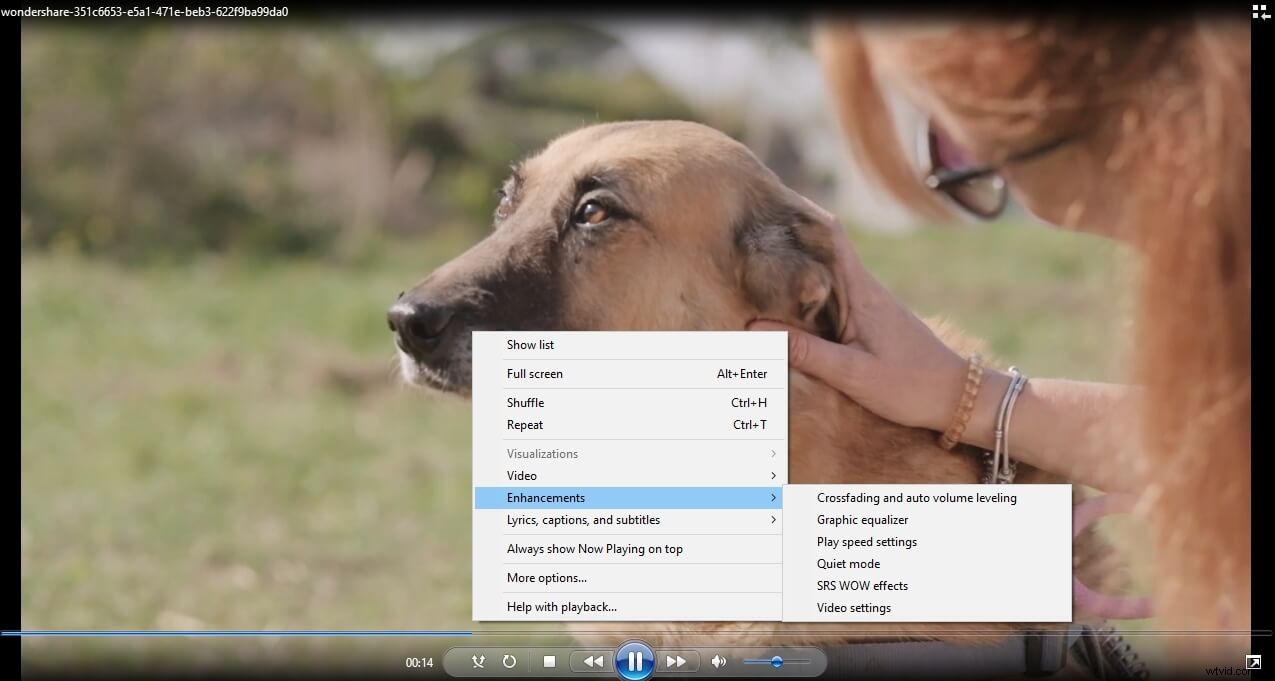Viewport: 1275px width, 681px height.
Task: Mute the audio volume
Action: coord(717,661)
